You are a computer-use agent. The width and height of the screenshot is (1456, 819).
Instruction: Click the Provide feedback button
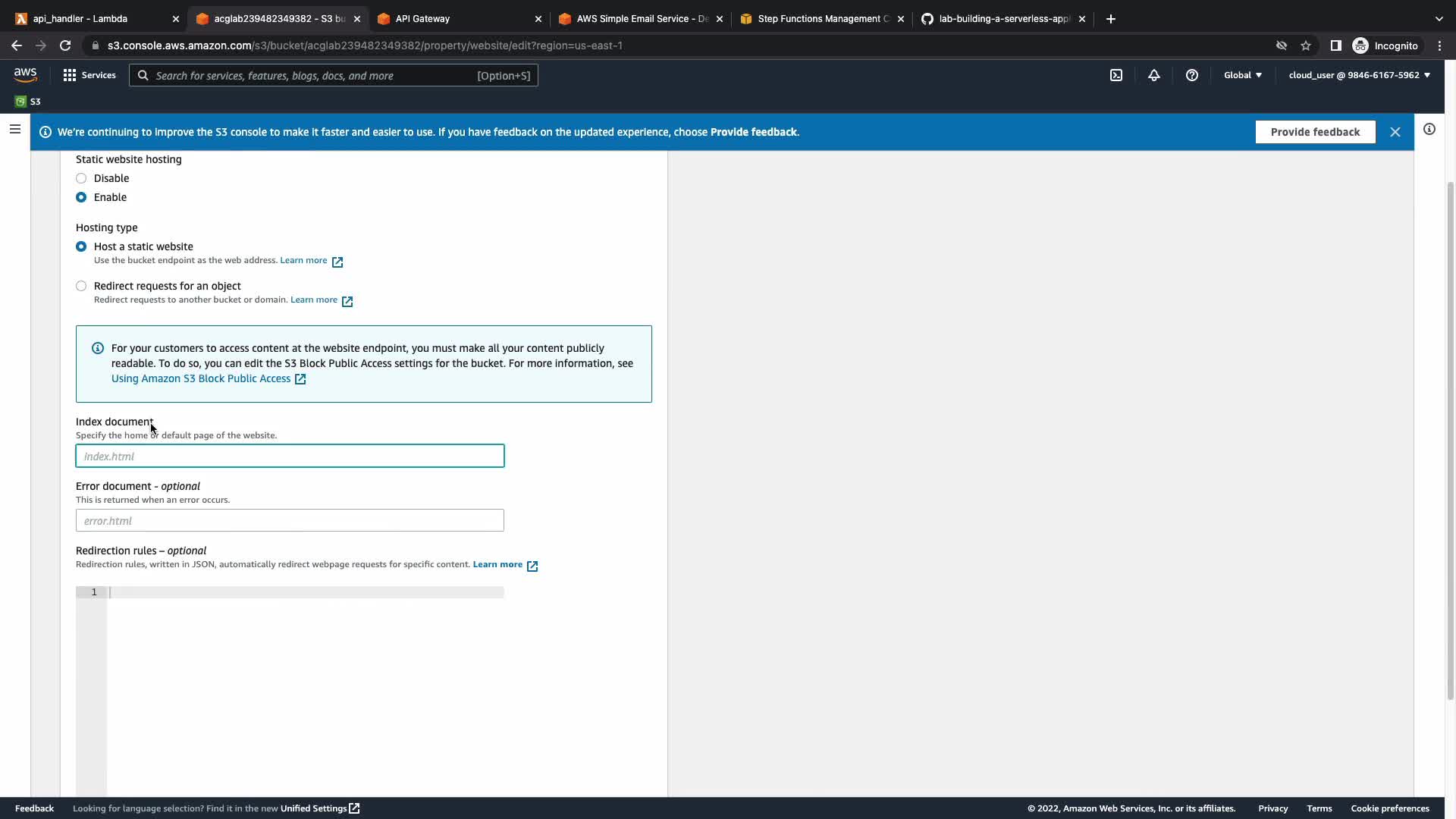tap(1315, 132)
